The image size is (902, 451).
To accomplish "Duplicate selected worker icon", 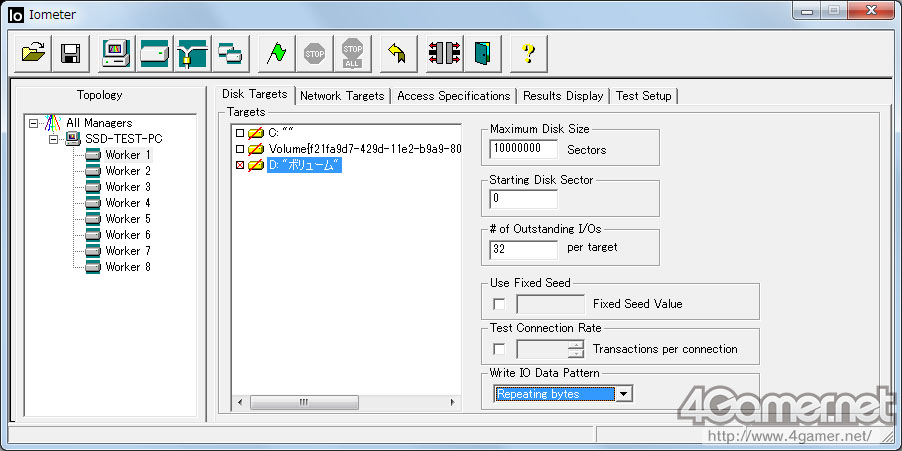I will (231, 53).
